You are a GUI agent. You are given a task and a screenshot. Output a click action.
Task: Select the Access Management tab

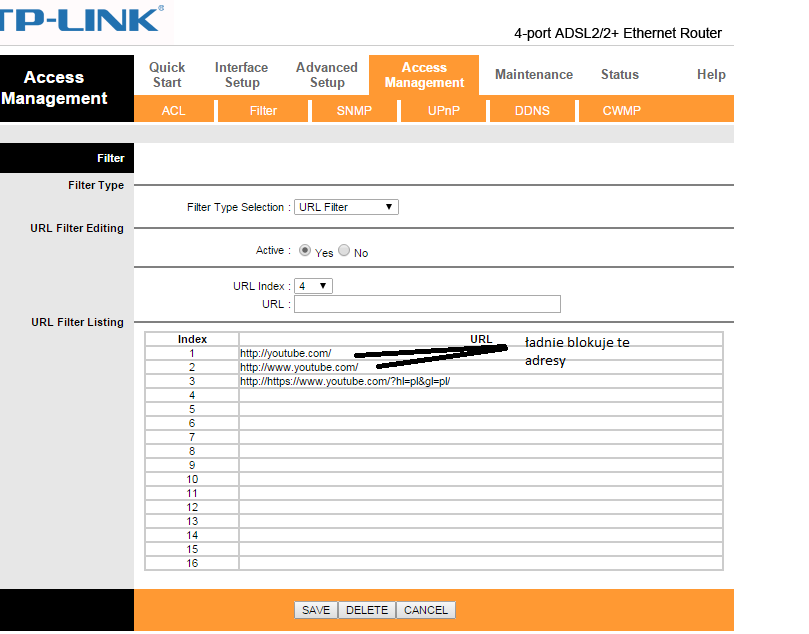[x=424, y=75]
